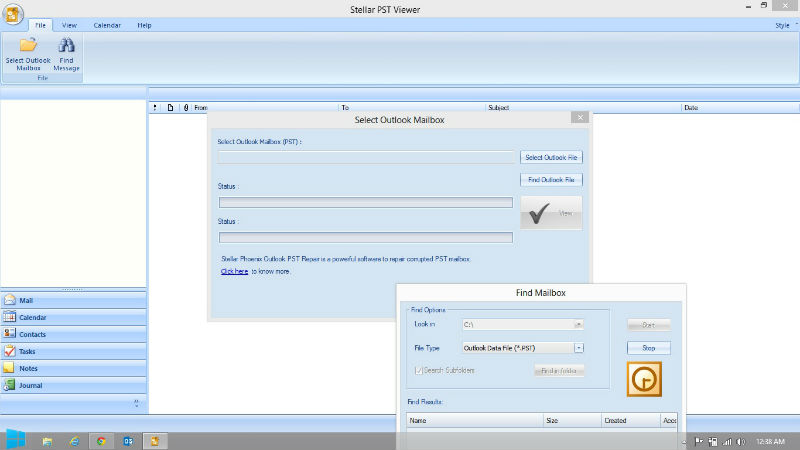Click the first Status progress bar
The image size is (800, 450).
coord(366,203)
